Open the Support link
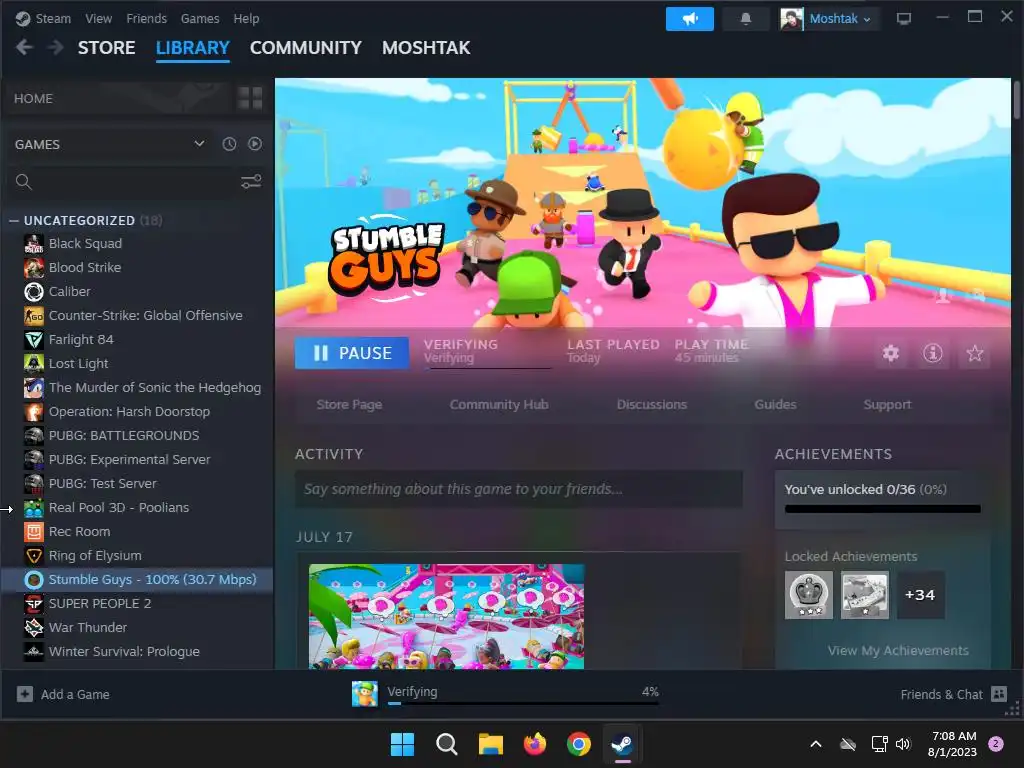The height and width of the screenshot is (768, 1024). (x=887, y=405)
